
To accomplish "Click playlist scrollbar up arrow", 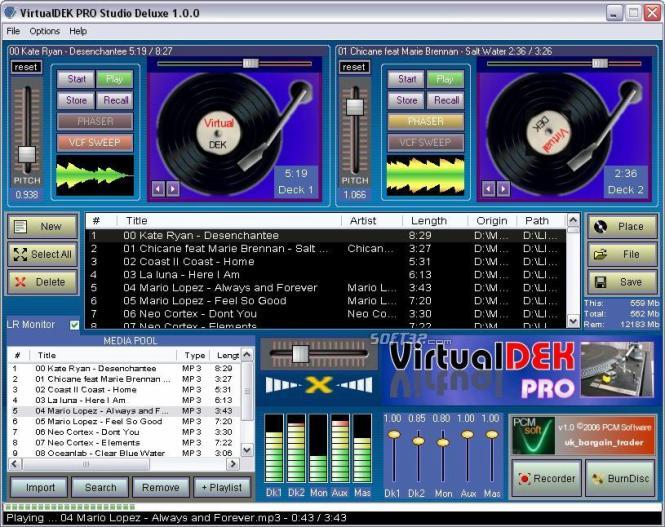I will coord(573,220).
